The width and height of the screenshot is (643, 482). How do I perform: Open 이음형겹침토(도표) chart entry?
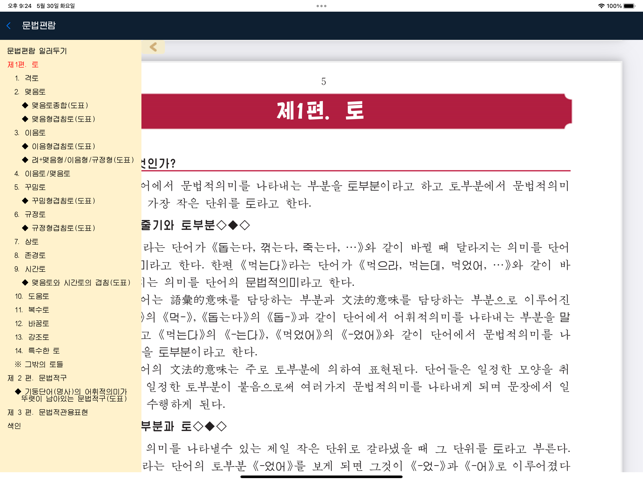click(63, 146)
